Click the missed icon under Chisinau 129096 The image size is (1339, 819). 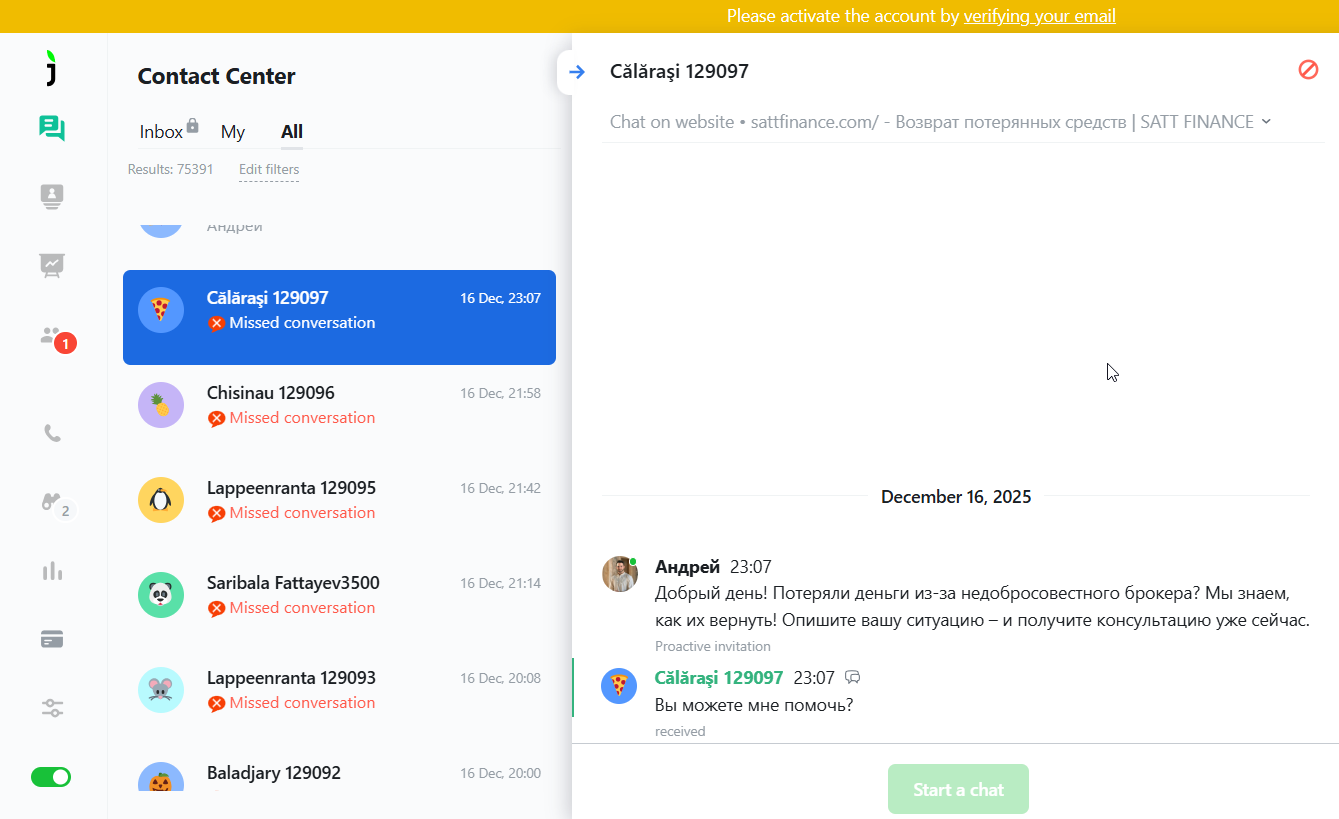tap(216, 418)
